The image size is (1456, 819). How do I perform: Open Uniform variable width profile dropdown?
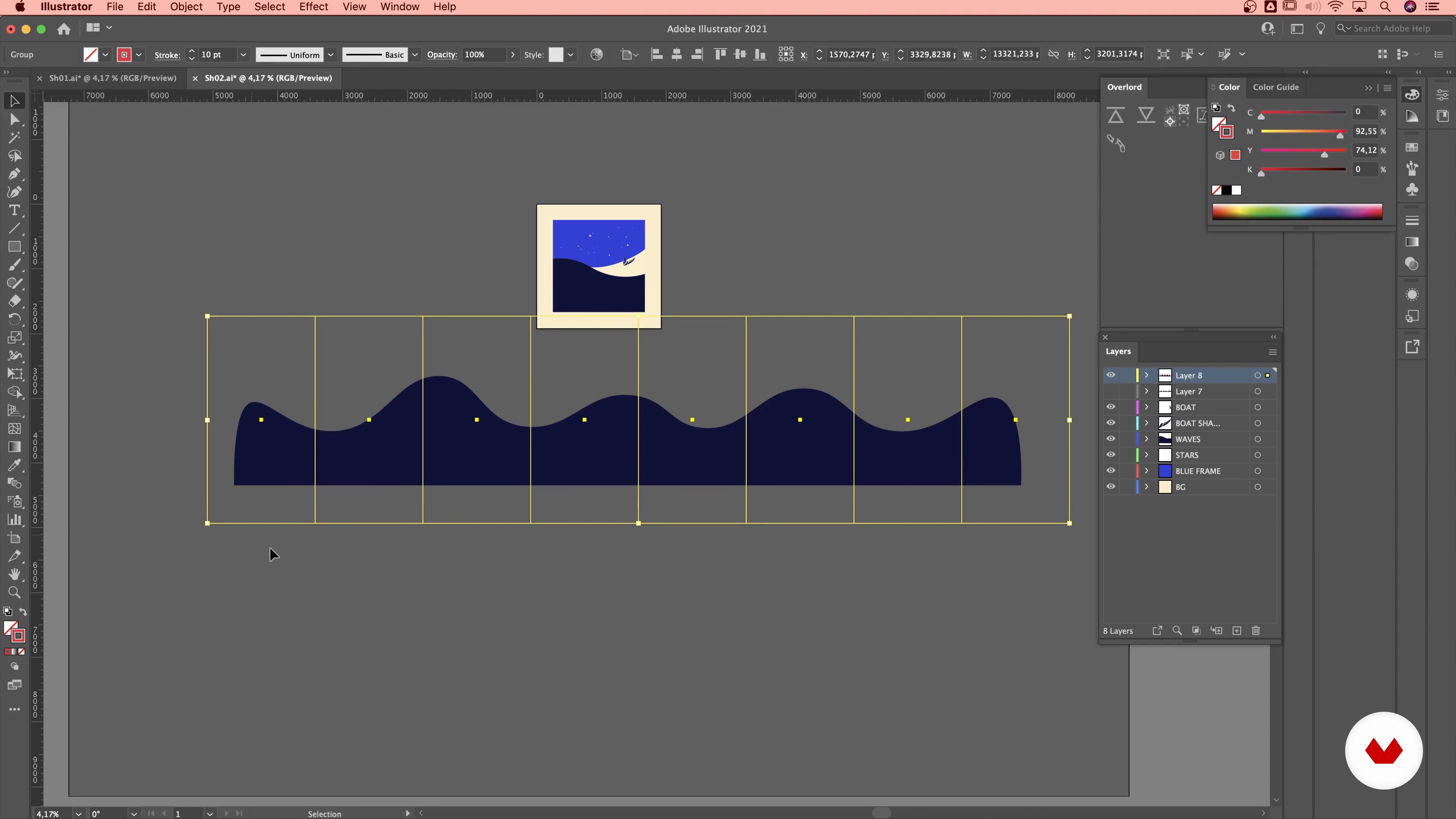click(331, 55)
